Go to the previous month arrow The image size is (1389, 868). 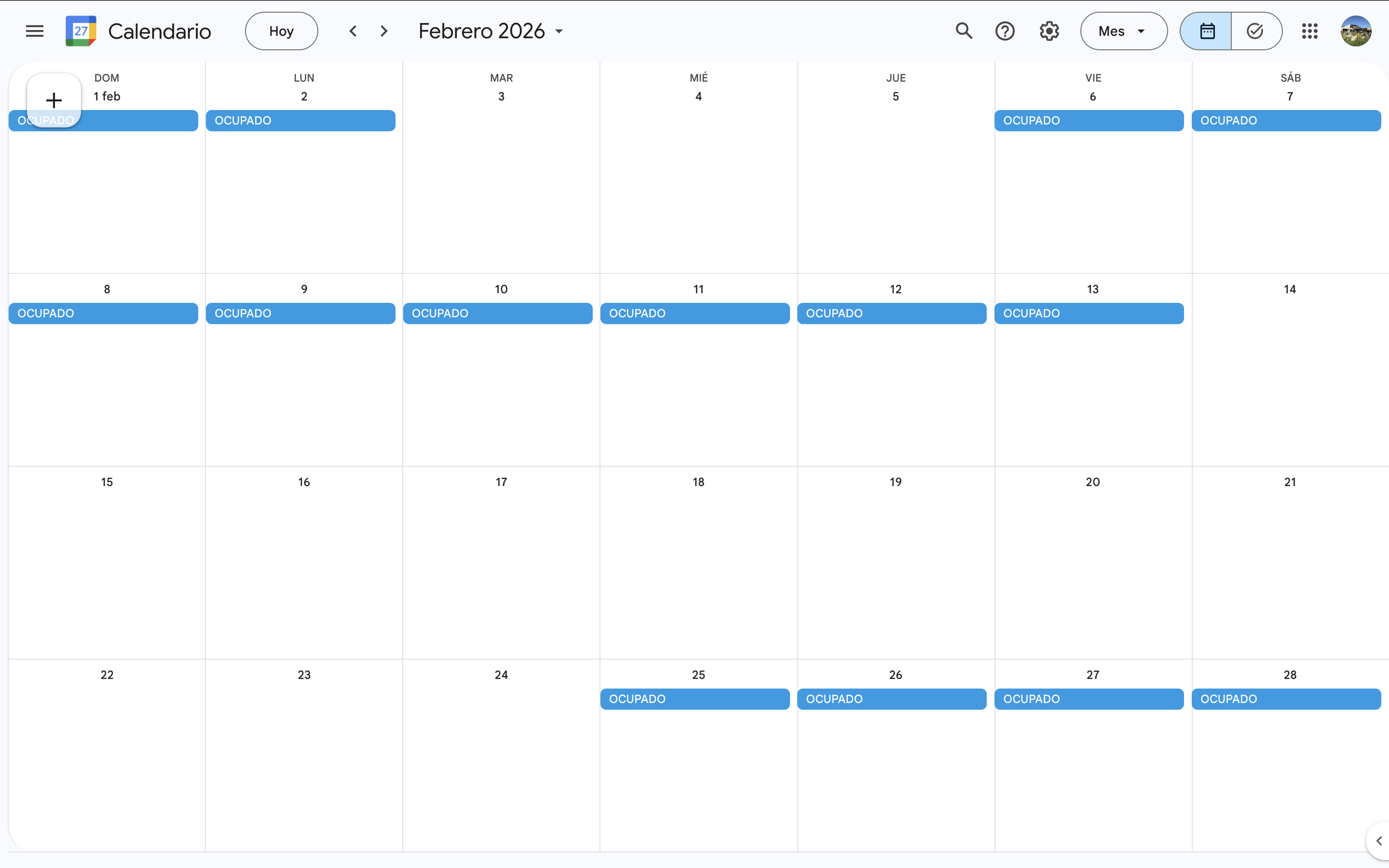[353, 31]
